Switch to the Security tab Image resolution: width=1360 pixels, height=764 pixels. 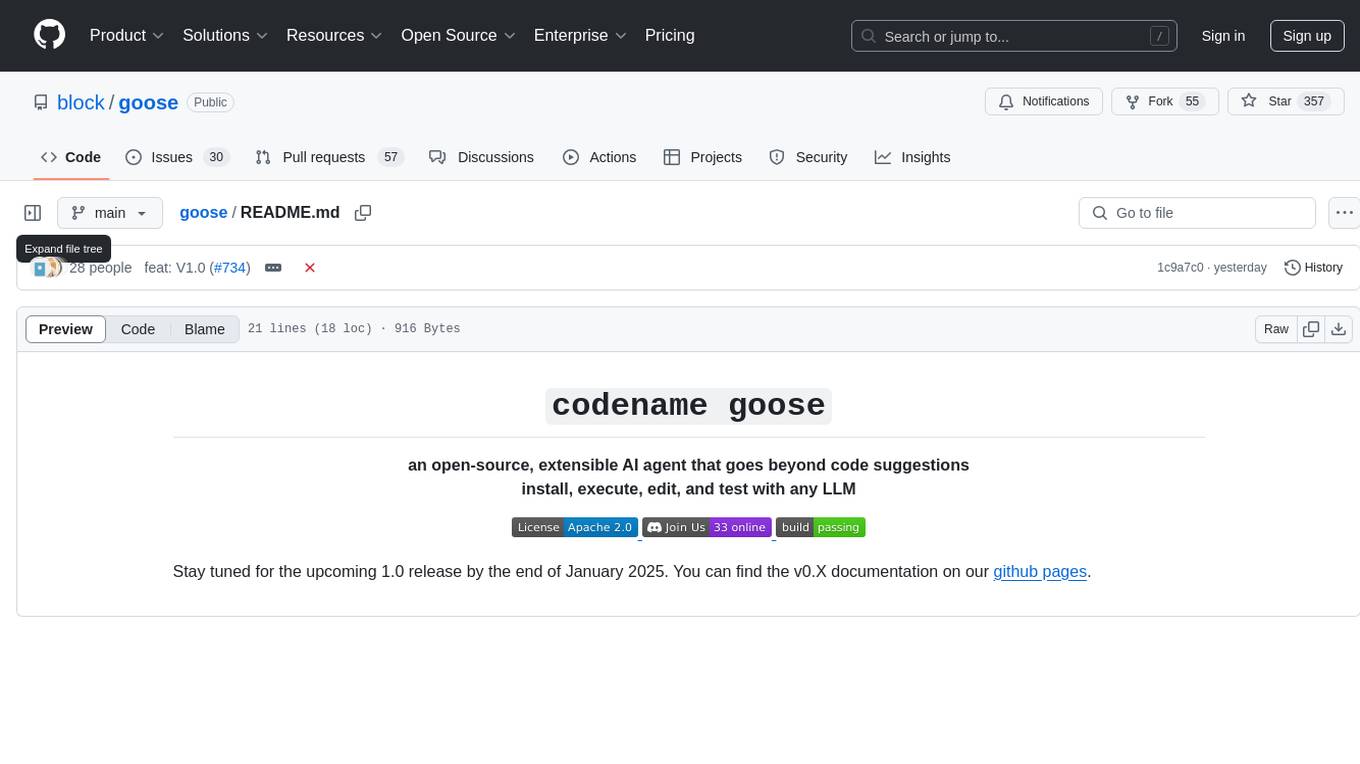coord(808,157)
